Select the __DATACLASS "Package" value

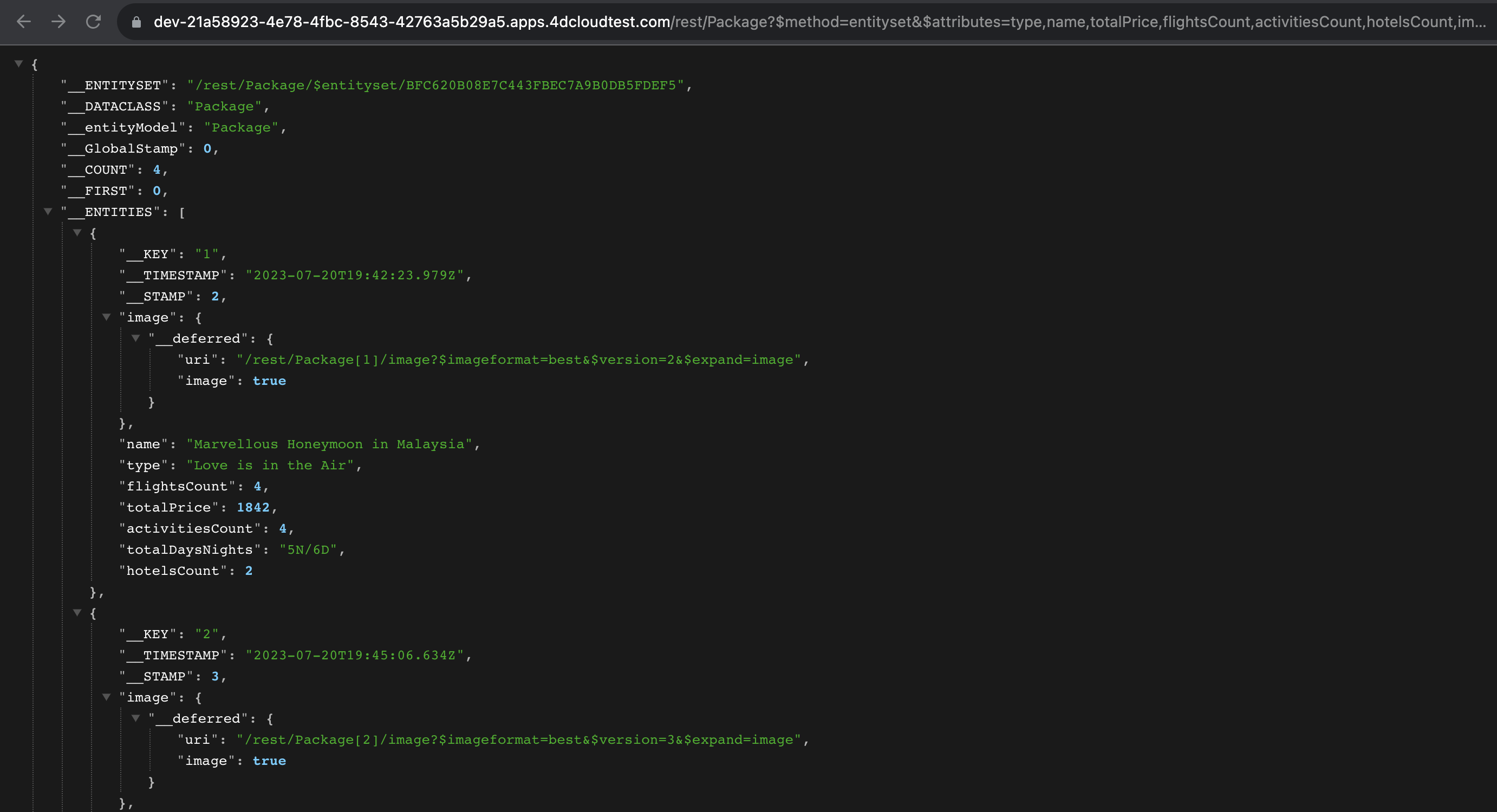point(224,106)
